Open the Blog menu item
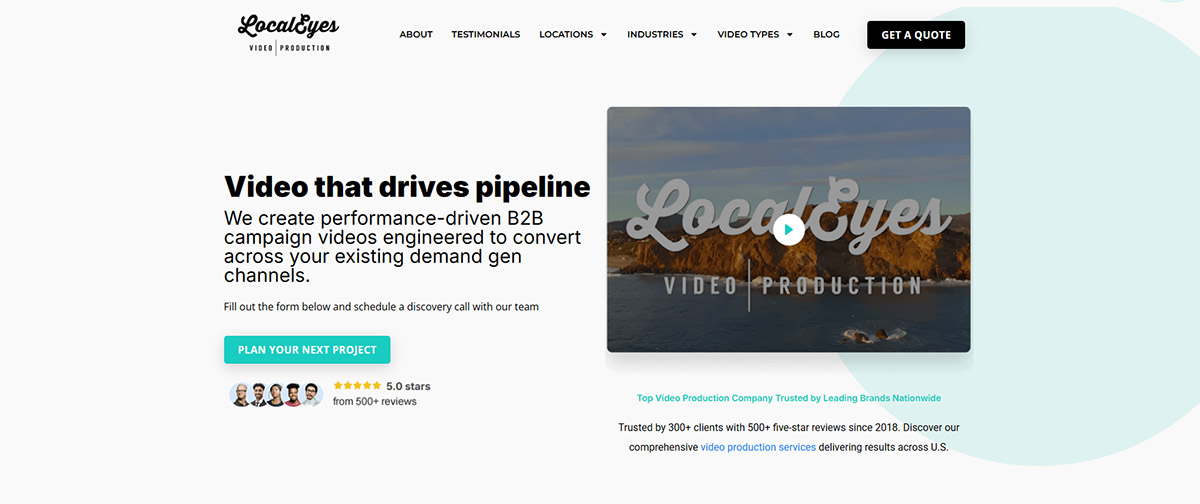Viewport: 1200px width, 504px height. (826, 34)
